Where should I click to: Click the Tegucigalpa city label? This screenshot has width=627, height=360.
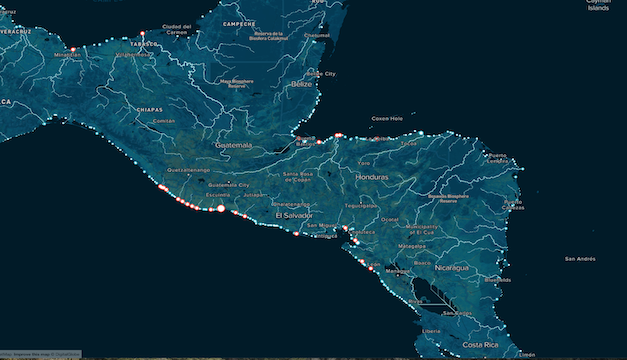(361, 206)
